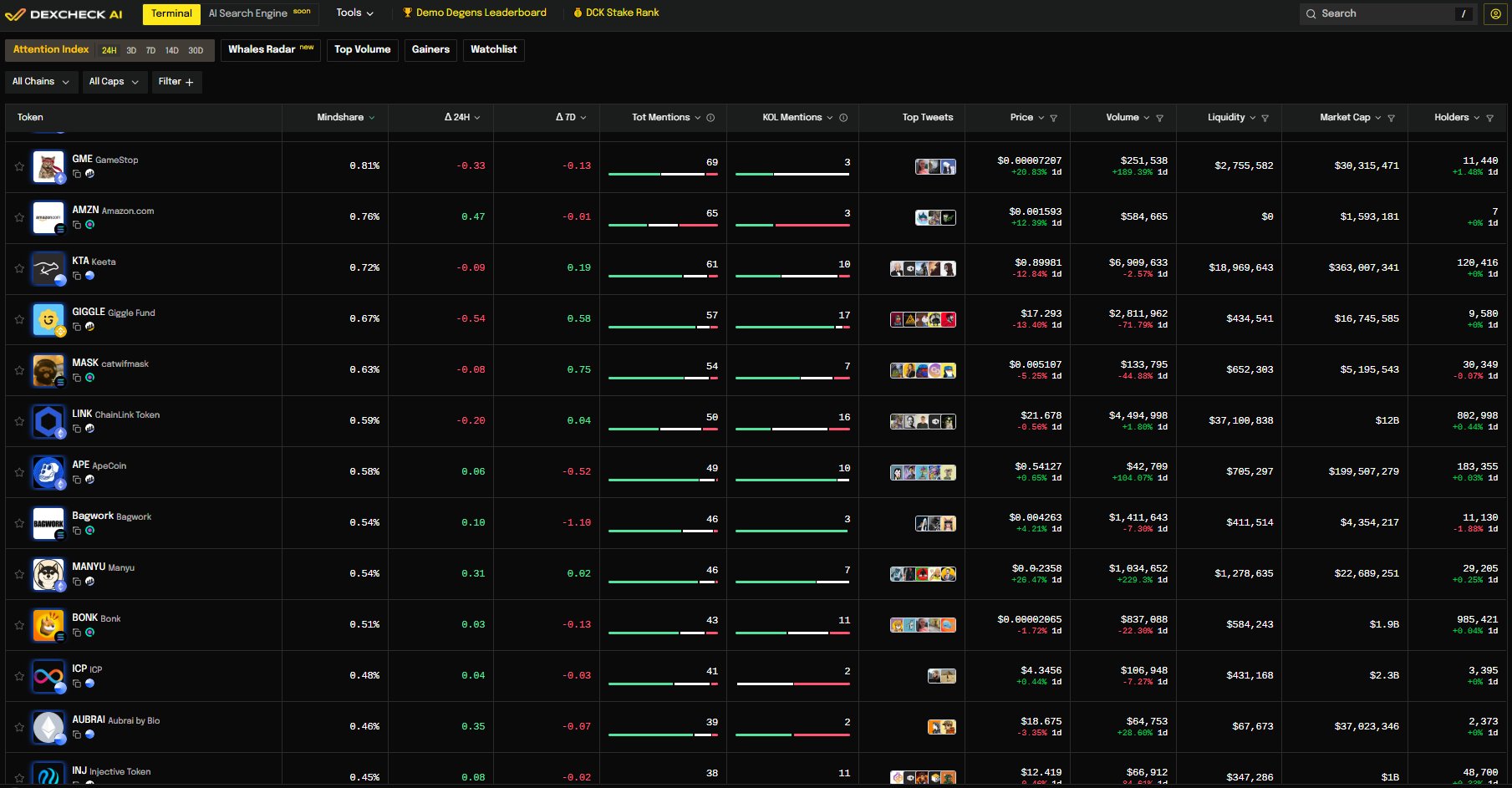
Task: Open the user profile icon
Action: click(x=1495, y=14)
